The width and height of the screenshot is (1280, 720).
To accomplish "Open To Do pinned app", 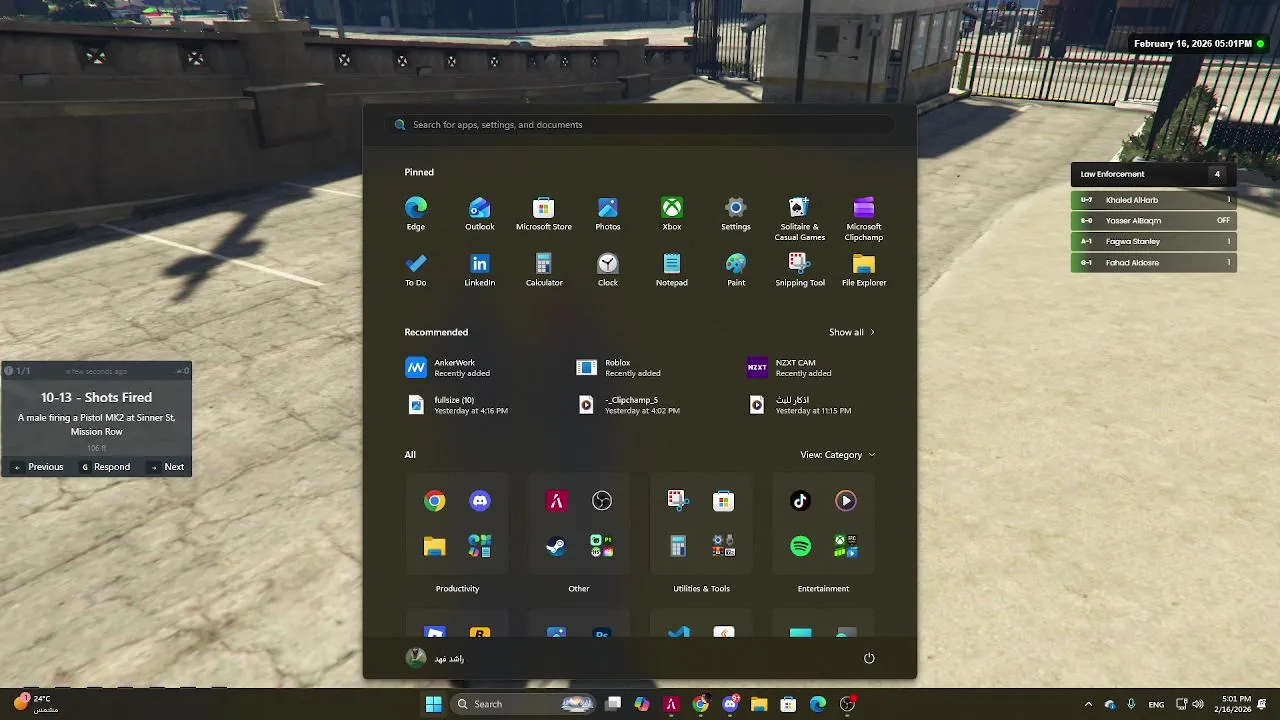I will point(416,269).
